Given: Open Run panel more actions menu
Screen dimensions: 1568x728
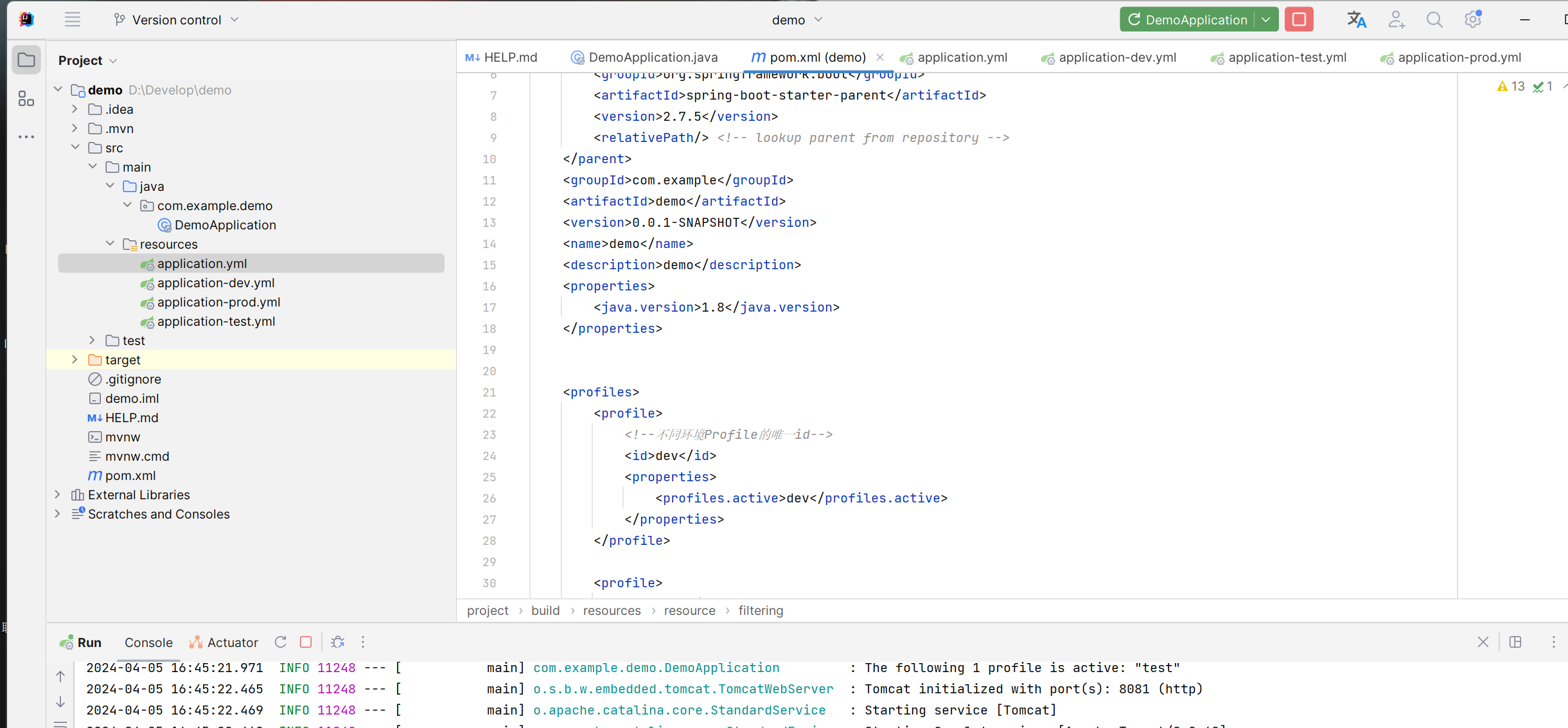Looking at the screenshot, I should pos(363,642).
